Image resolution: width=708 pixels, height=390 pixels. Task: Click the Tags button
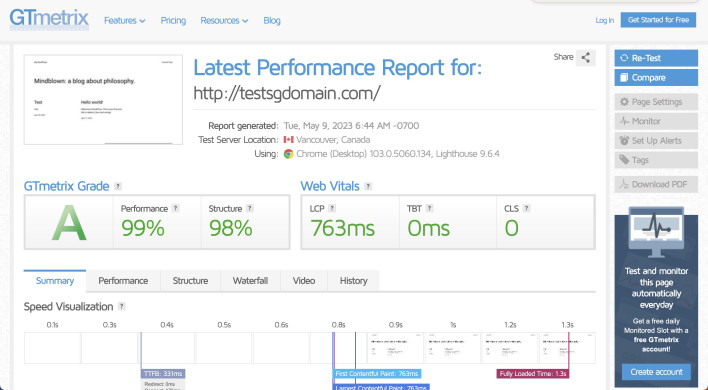pyautogui.click(x=656, y=160)
